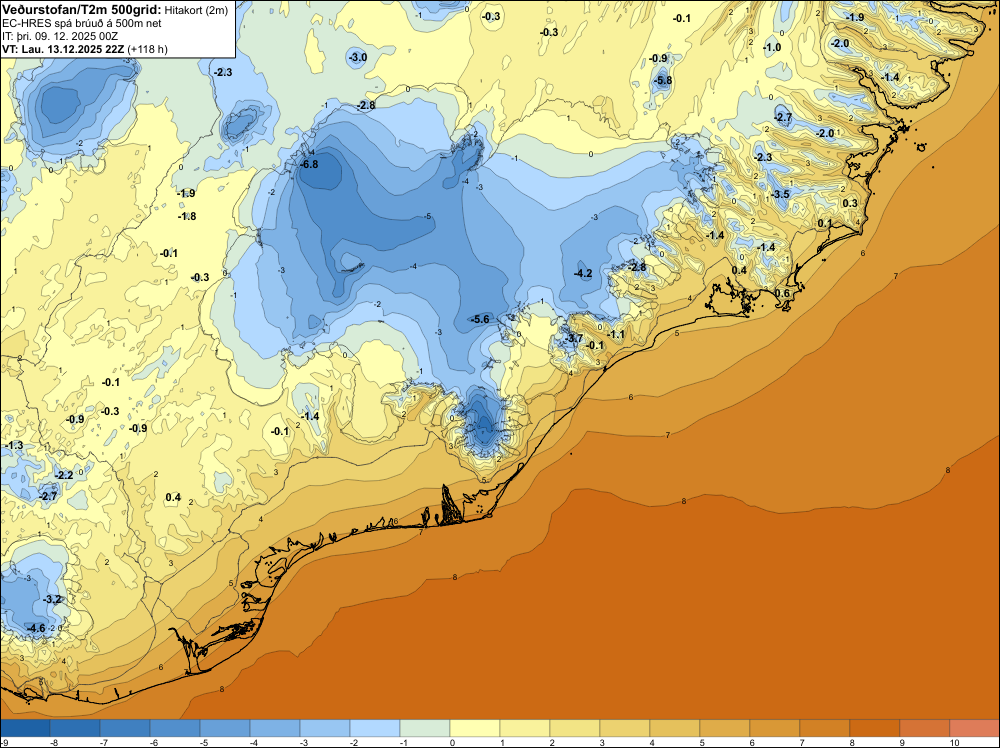Select the -6.8 temperature label on the glacier
Image resolution: width=1000 pixels, height=748 pixels.
coord(309,164)
